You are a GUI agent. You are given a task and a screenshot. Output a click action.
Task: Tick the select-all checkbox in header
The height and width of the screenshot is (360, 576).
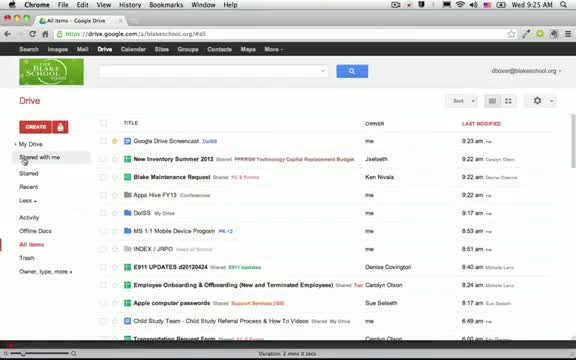(x=103, y=123)
